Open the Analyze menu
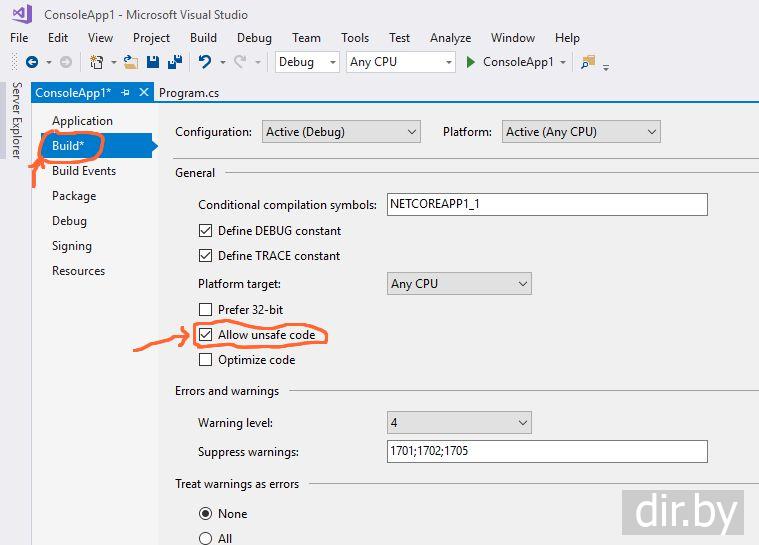 [450, 38]
